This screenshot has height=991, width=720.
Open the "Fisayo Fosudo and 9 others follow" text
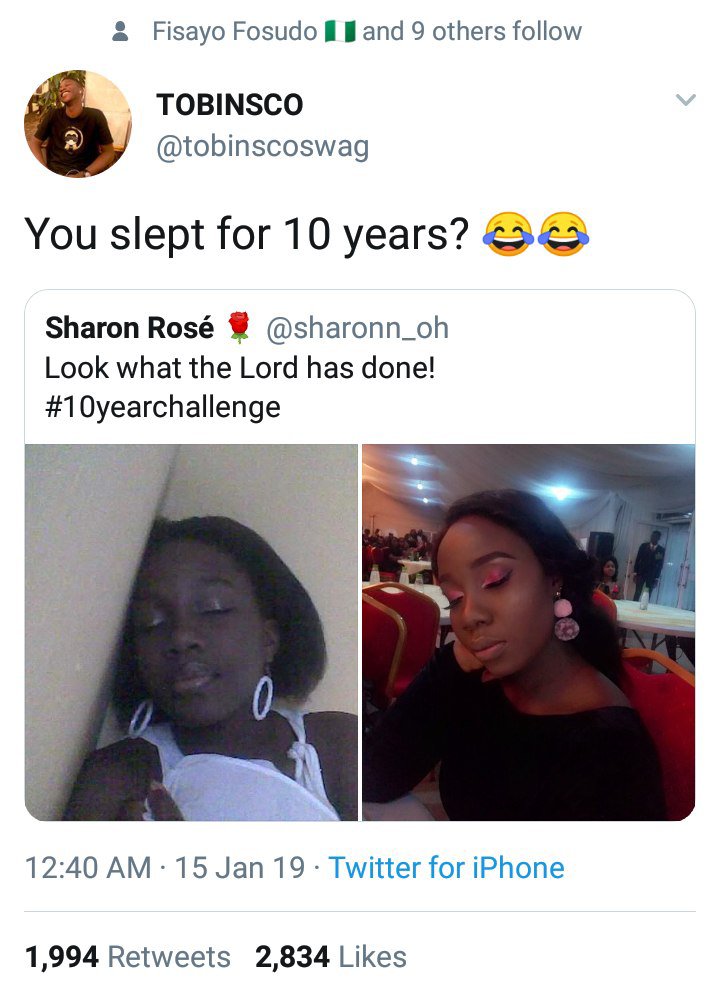(366, 32)
